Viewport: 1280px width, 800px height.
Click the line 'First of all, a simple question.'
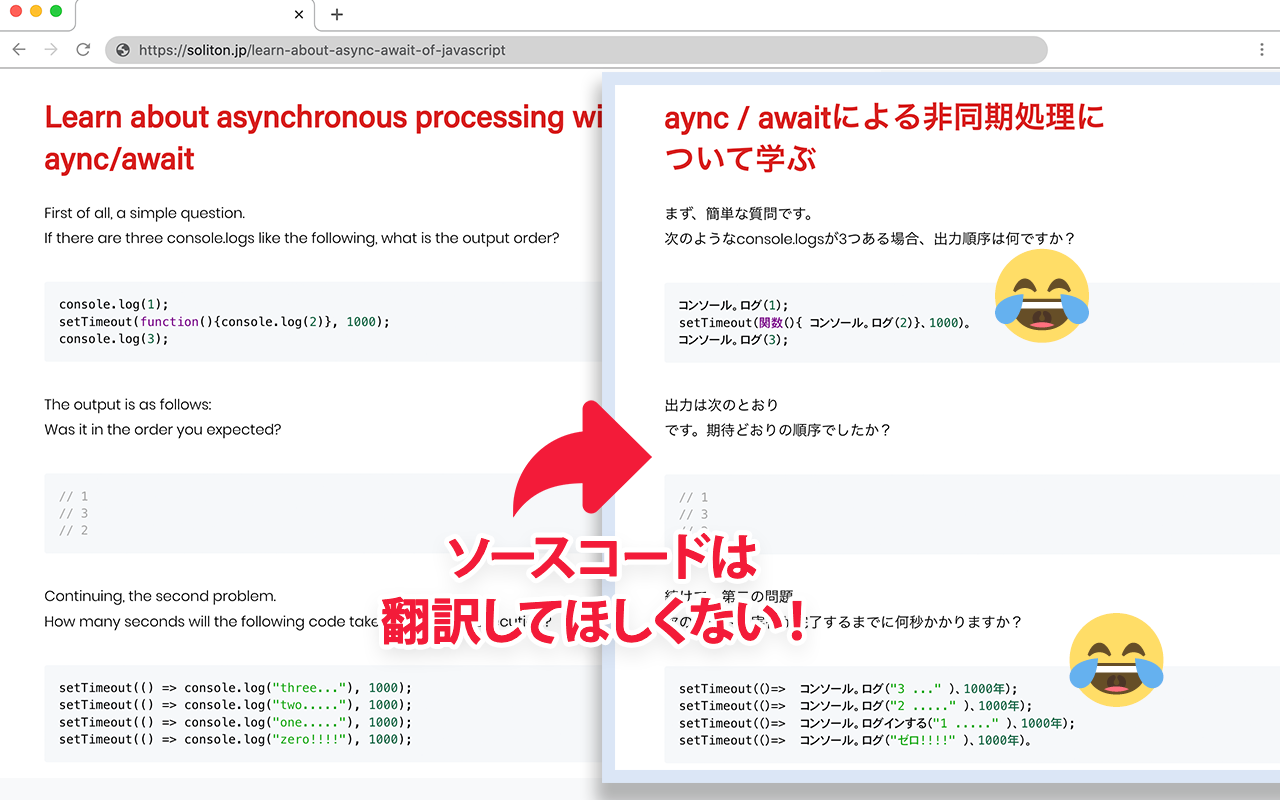point(144,213)
